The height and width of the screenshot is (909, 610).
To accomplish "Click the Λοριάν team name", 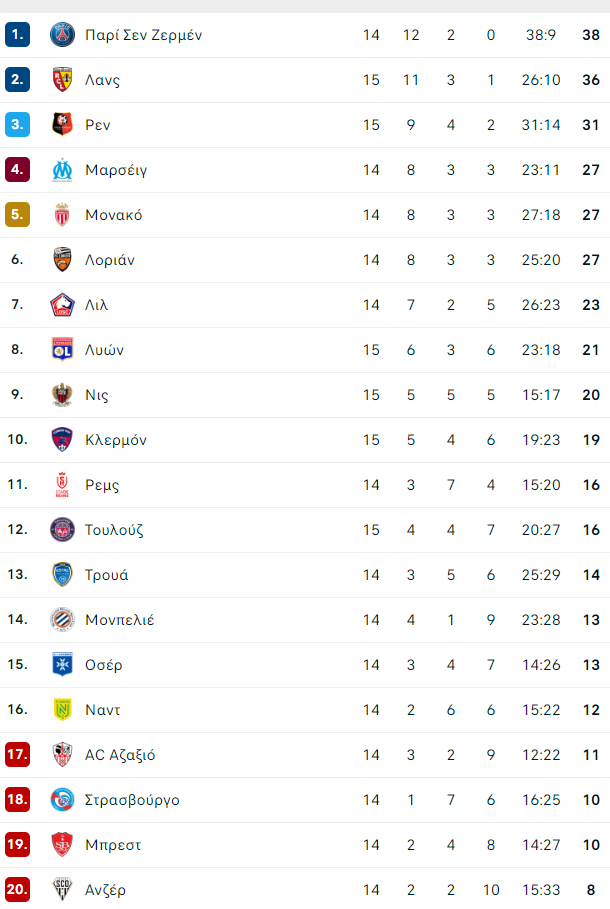I will (110, 260).
